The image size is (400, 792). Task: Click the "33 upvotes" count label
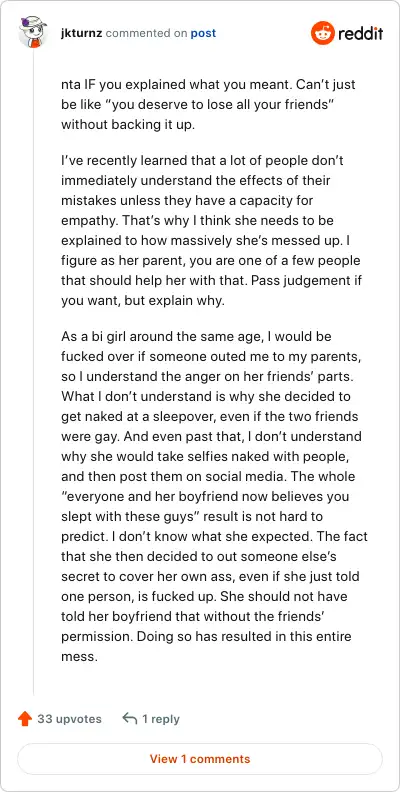[x=69, y=719]
